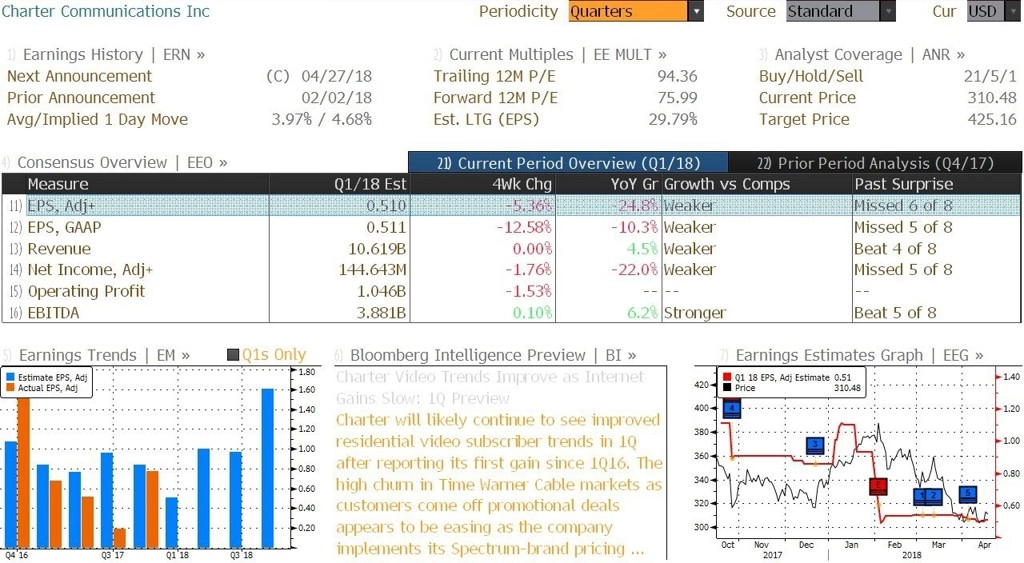
Task: Open the Periodicity dropdown arrow
Action: pos(696,11)
